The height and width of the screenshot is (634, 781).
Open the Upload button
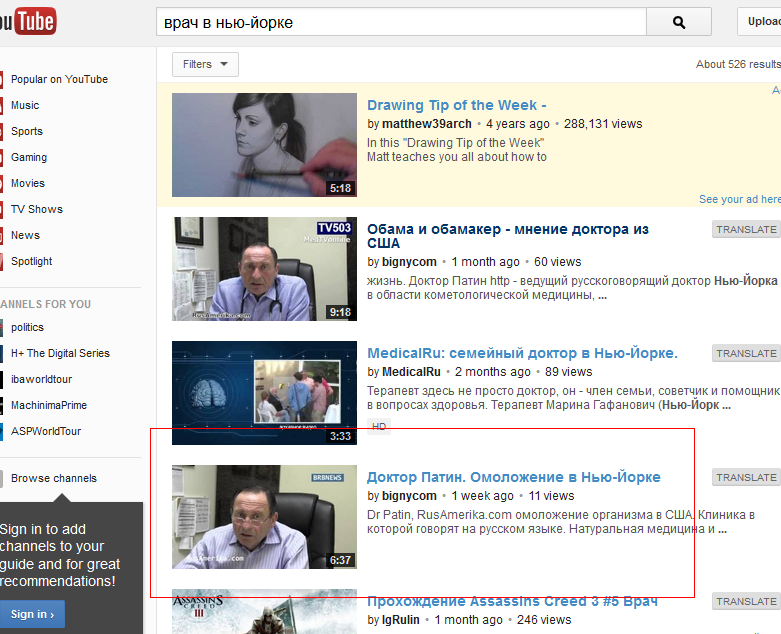761,21
